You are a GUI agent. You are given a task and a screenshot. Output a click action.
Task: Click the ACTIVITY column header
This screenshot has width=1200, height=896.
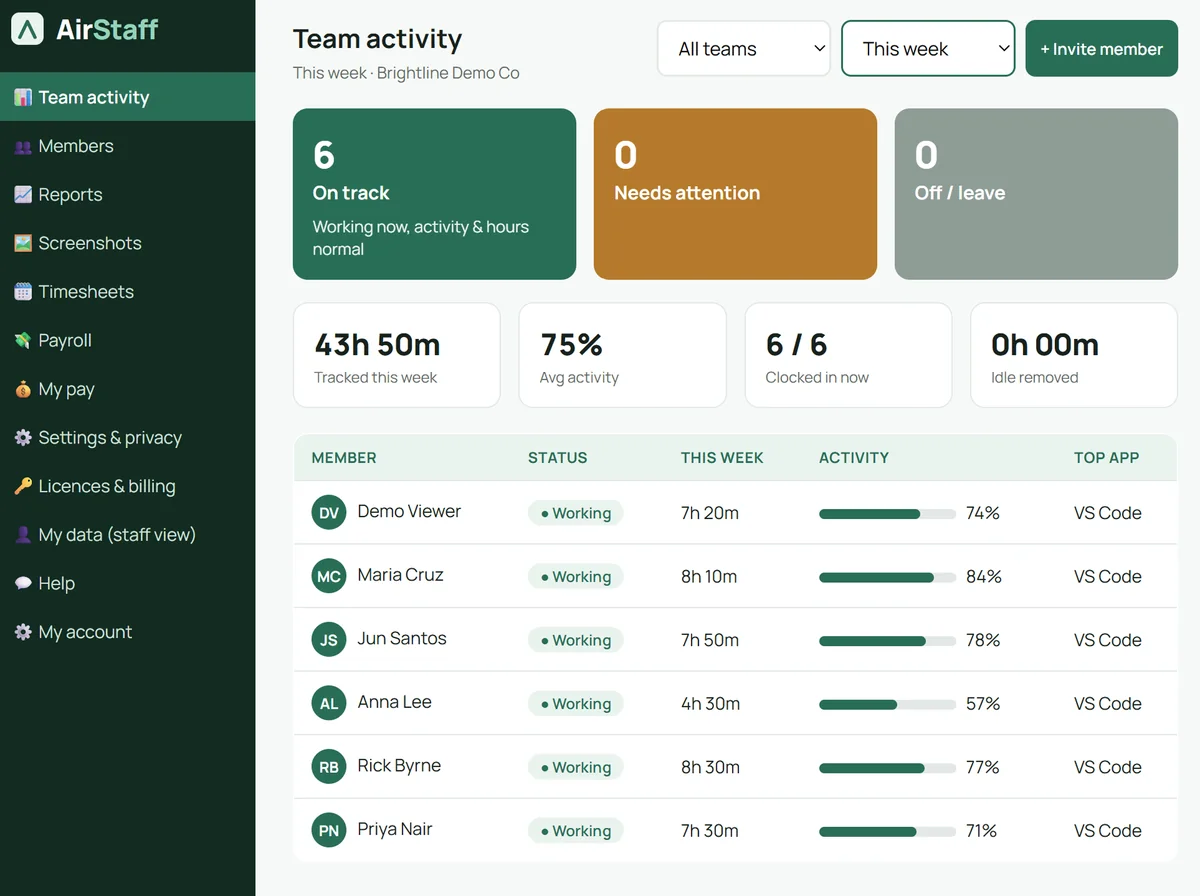854,458
